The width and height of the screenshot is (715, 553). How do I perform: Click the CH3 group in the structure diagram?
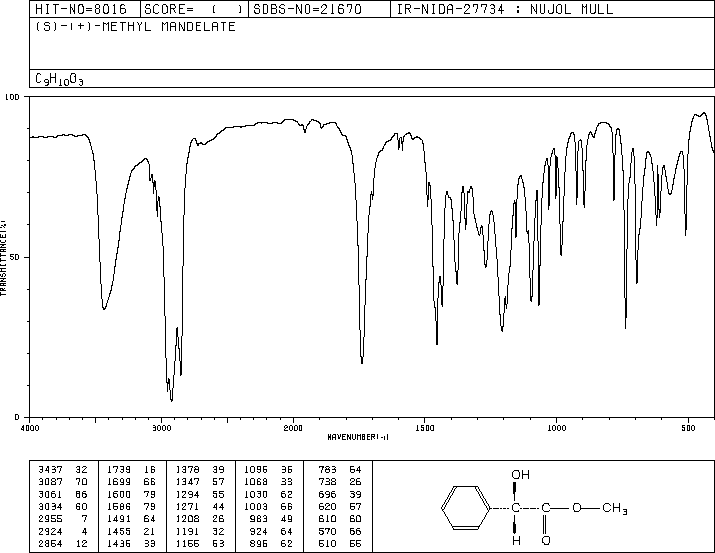click(615, 508)
